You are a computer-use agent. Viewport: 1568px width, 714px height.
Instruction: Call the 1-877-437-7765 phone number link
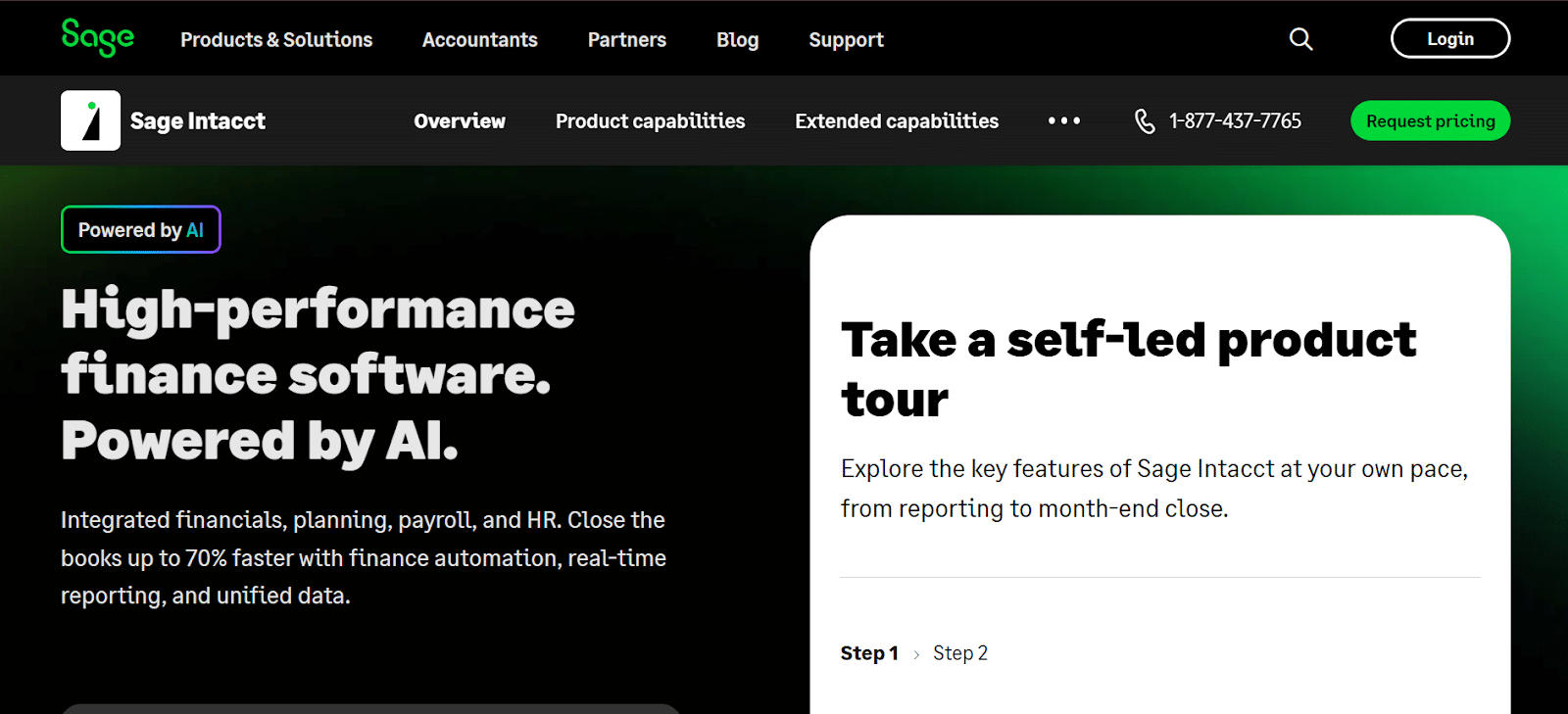pyautogui.click(x=1235, y=121)
